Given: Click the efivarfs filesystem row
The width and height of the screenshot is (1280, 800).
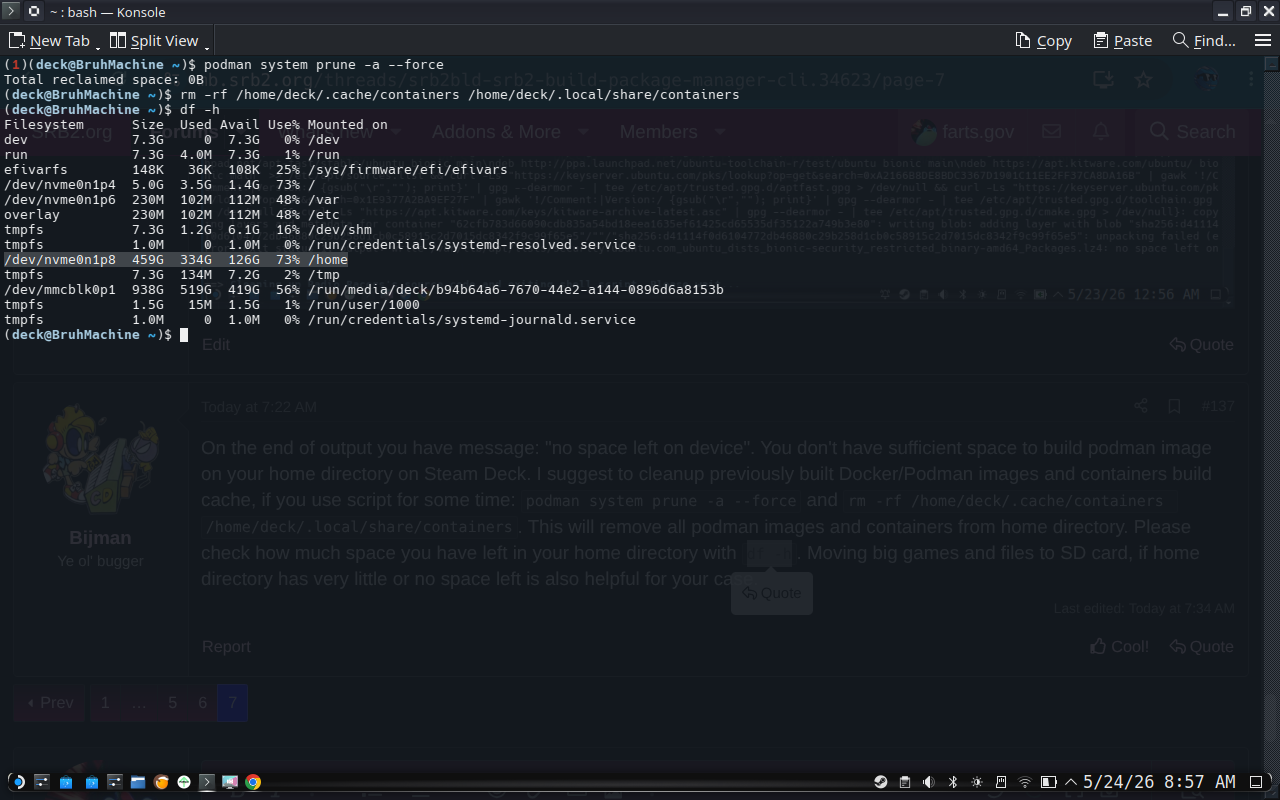Looking at the screenshot, I should coord(256,170).
